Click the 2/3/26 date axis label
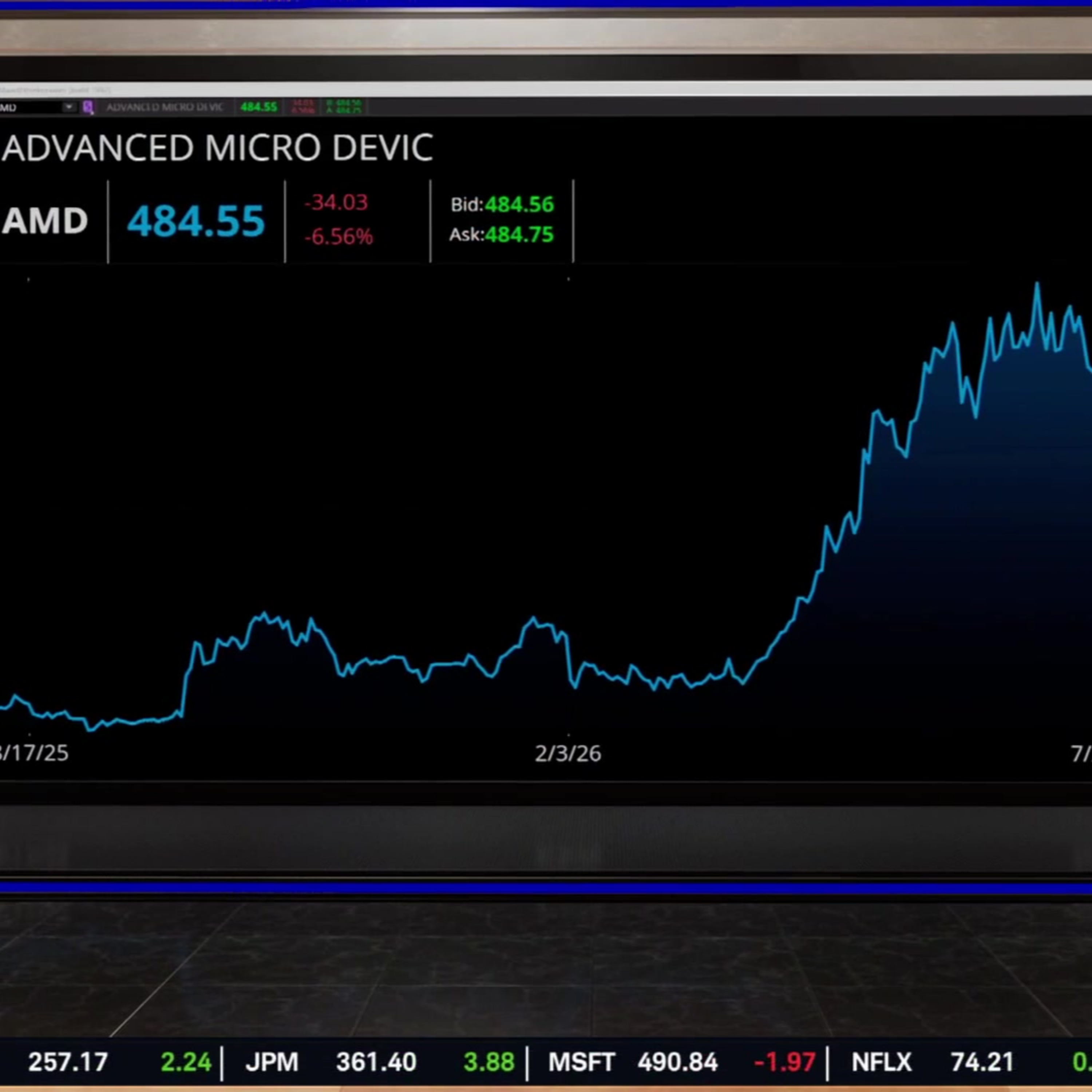The image size is (1092, 1092). coord(568,753)
